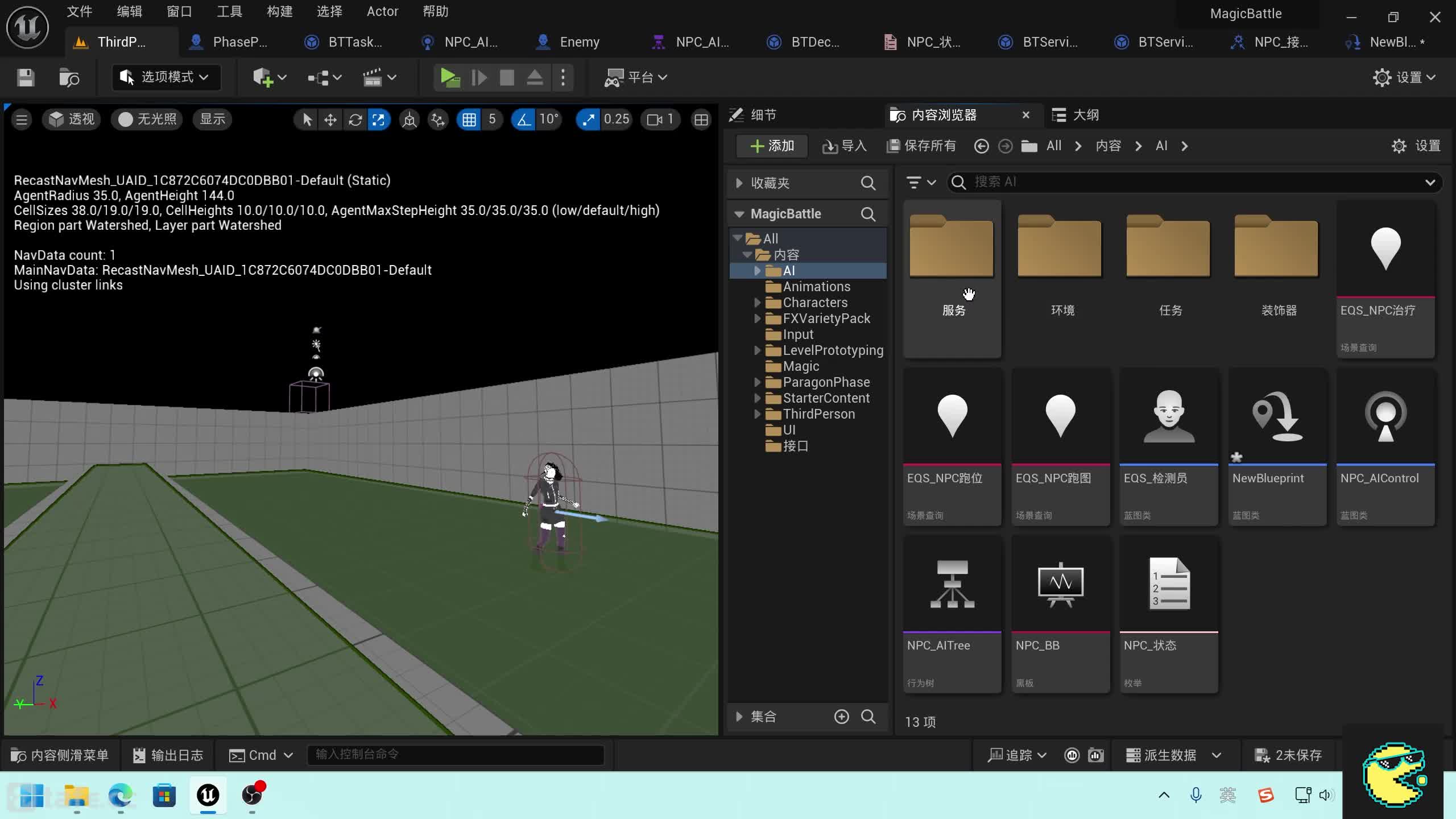Add a new collection with plus icon
The height and width of the screenshot is (819, 1456).
click(x=842, y=717)
